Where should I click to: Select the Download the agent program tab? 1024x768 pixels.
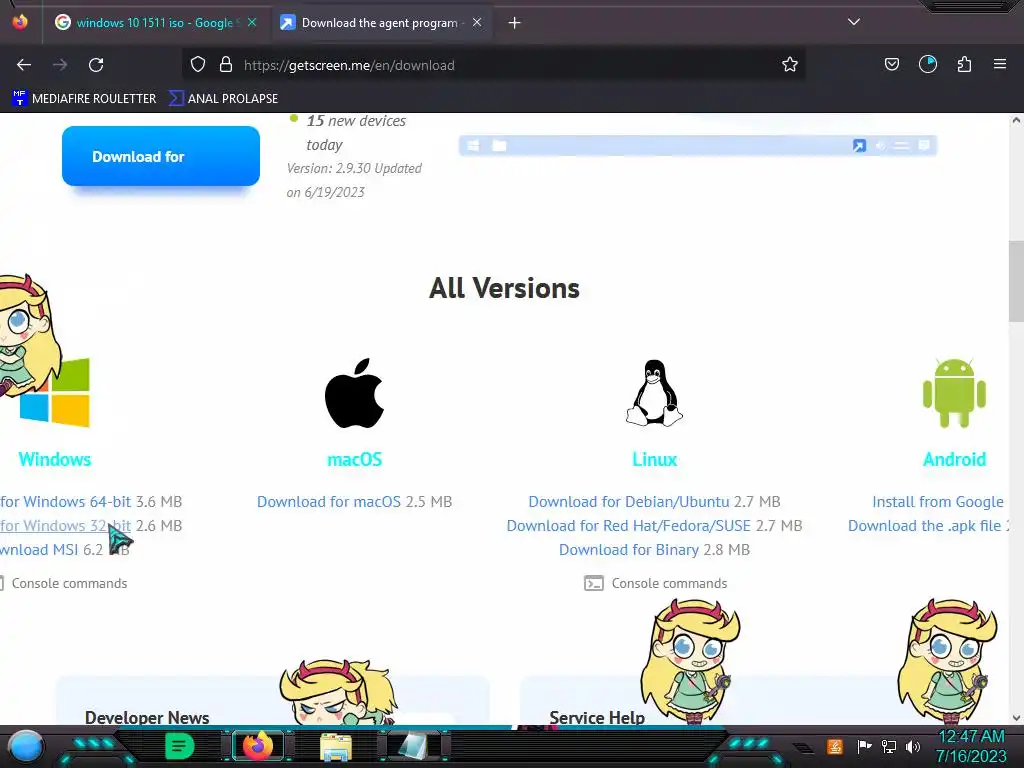click(x=379, y=23)
